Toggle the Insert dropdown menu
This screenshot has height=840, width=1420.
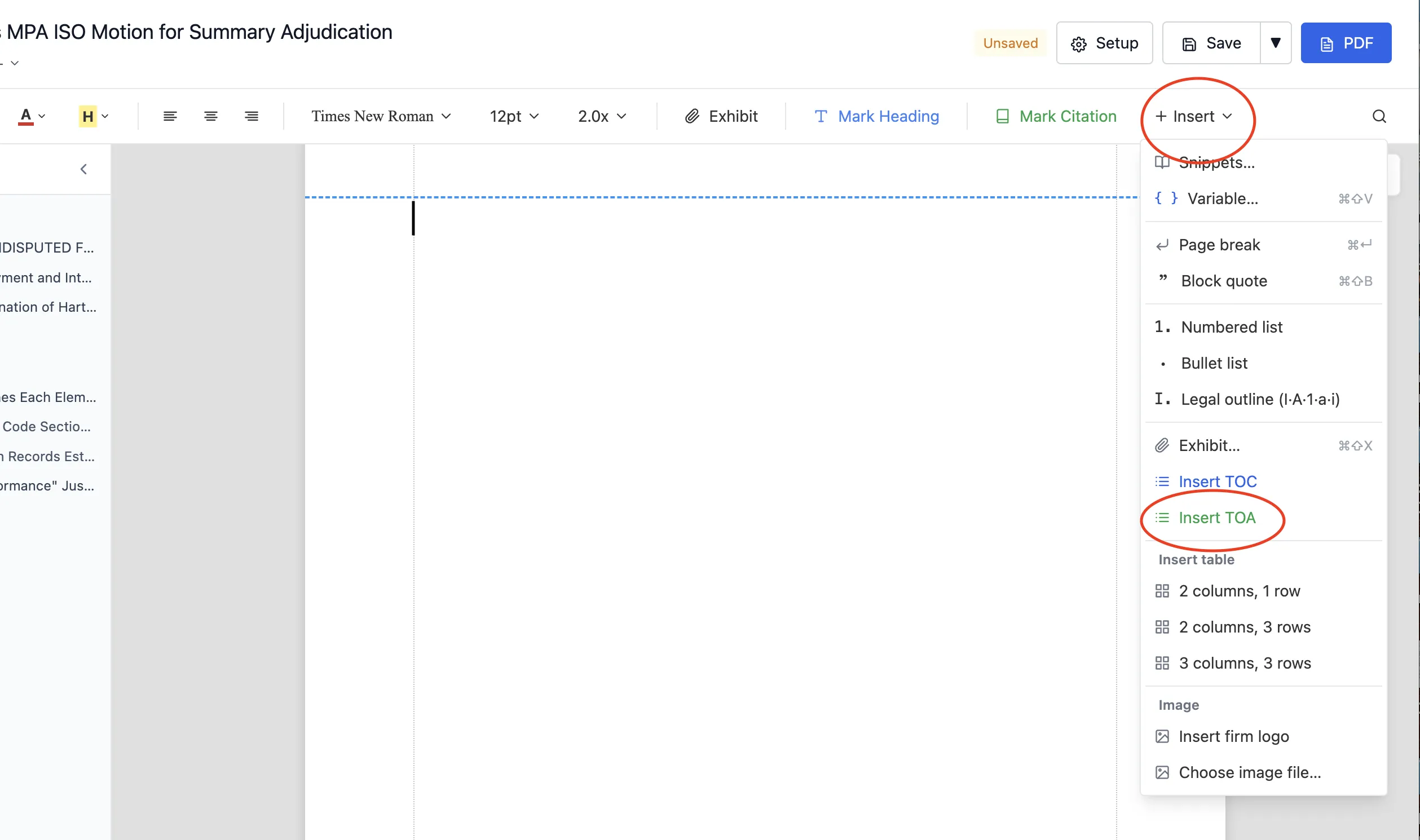pyautogui.click(x=1193, y=116)
